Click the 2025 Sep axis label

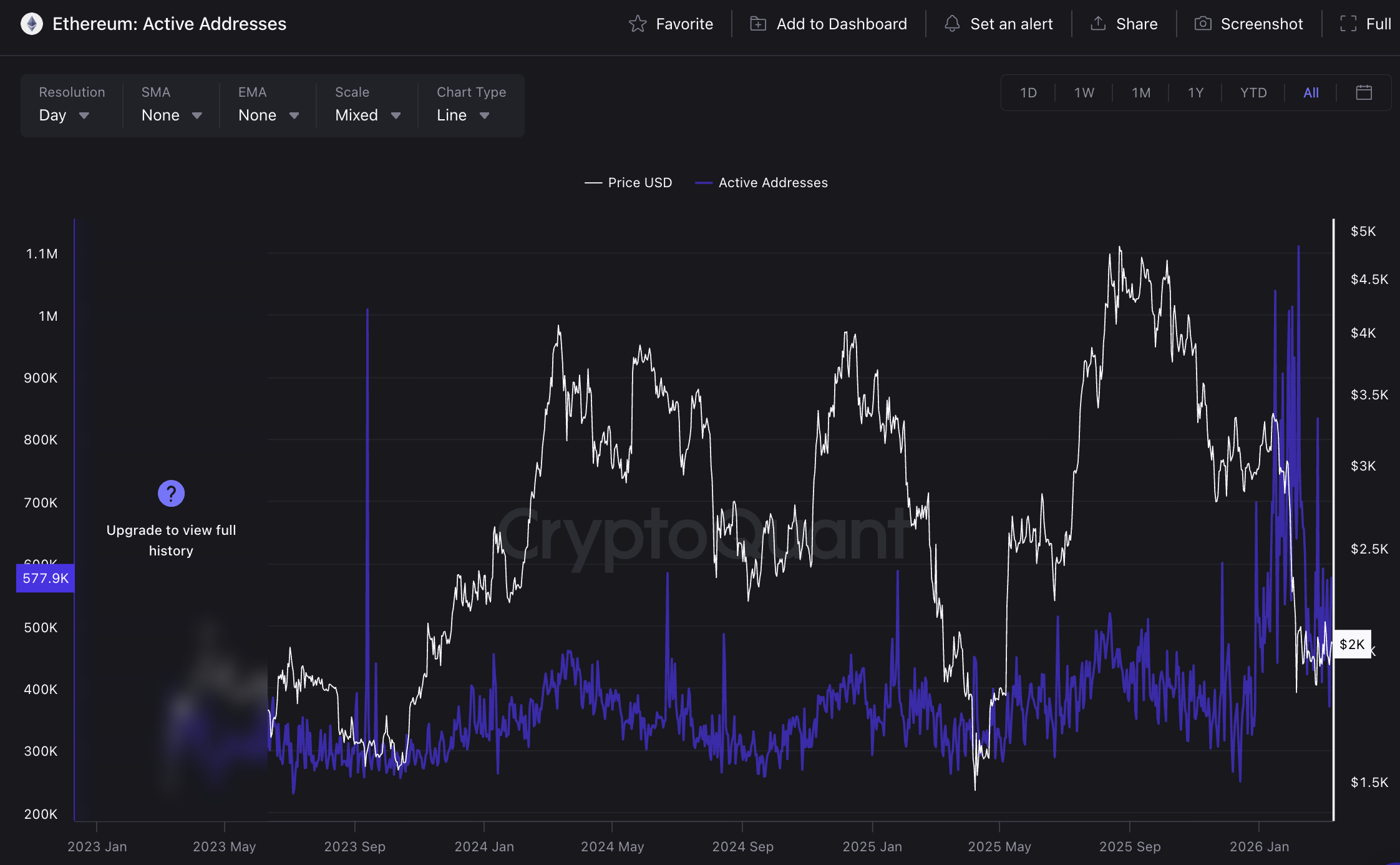pyautogui.click(x=1130, y=846)
